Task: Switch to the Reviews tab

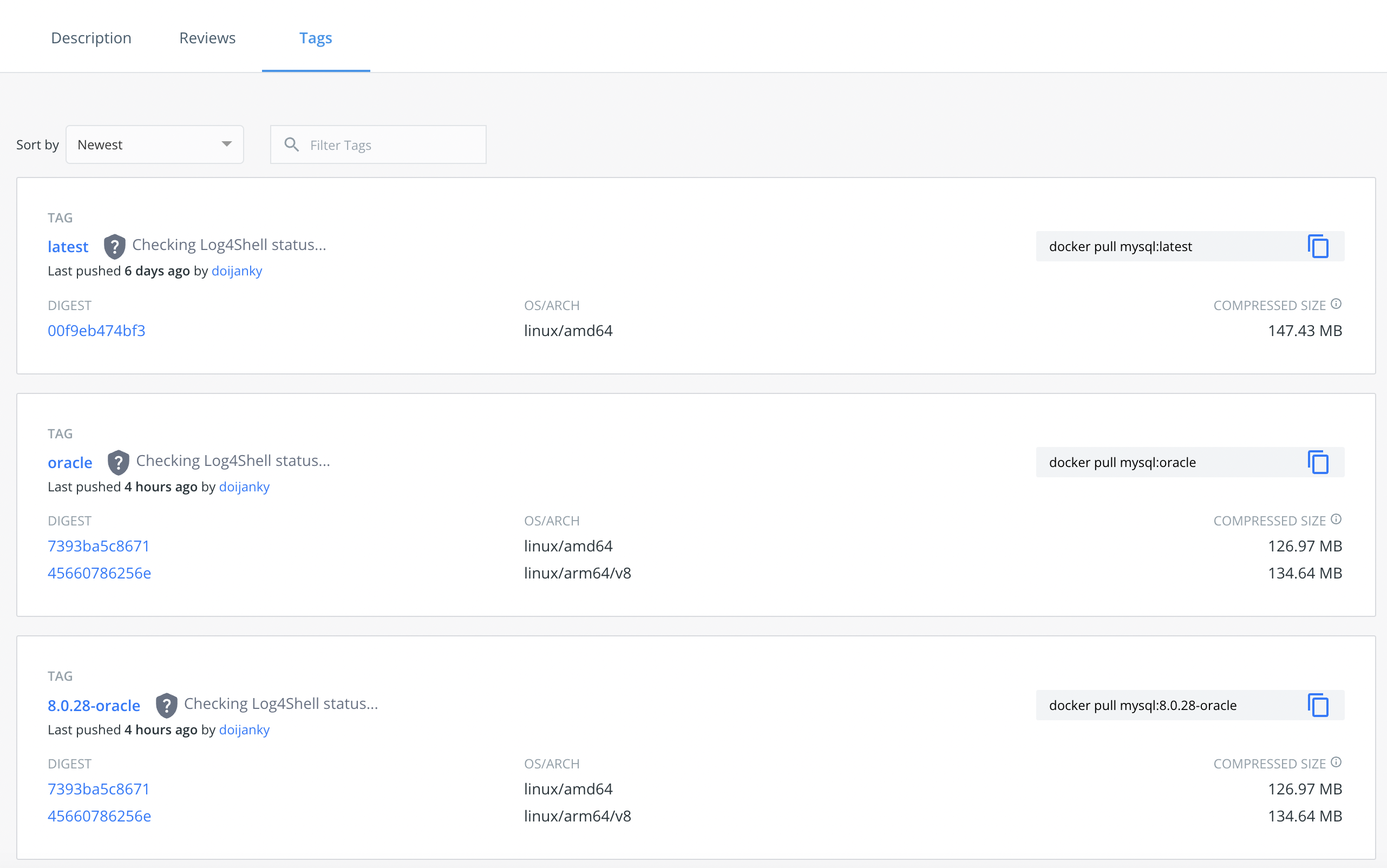Action: (207, 38)
